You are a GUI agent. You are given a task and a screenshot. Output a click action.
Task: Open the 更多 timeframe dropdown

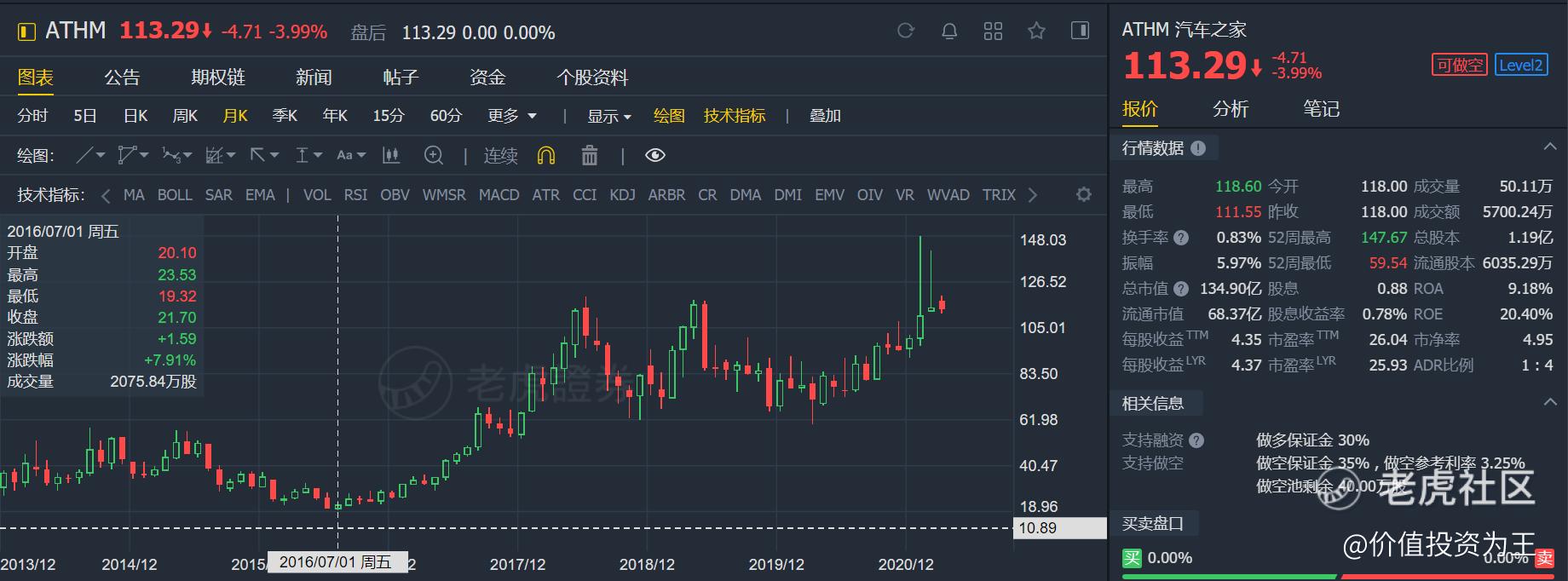coord(512,116)
